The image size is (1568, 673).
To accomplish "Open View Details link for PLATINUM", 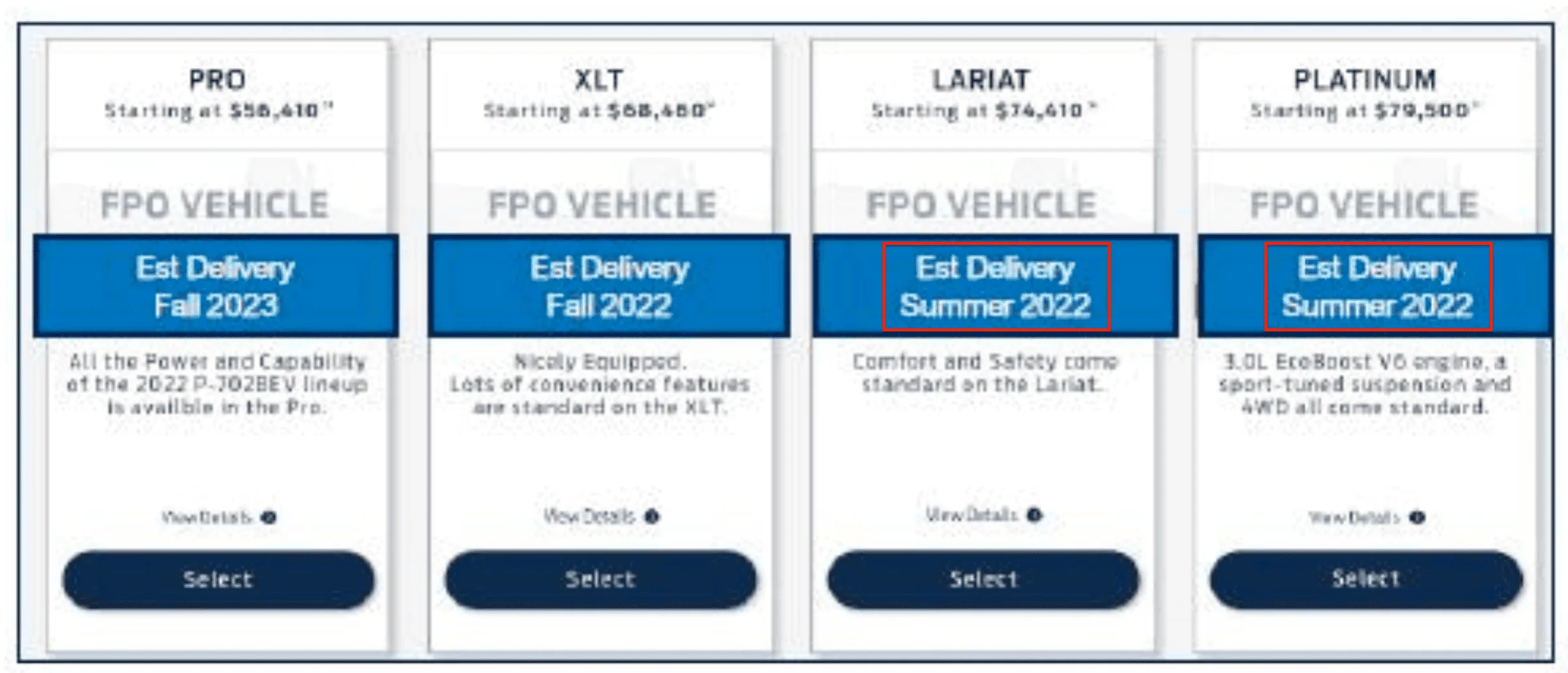I will click(x=1354, y=518).
